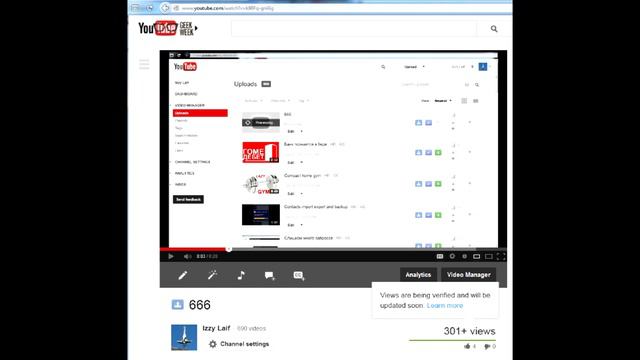Click the Watch Later clock icon in the player
The image size is (640, 360).
(x=452, y=256)
